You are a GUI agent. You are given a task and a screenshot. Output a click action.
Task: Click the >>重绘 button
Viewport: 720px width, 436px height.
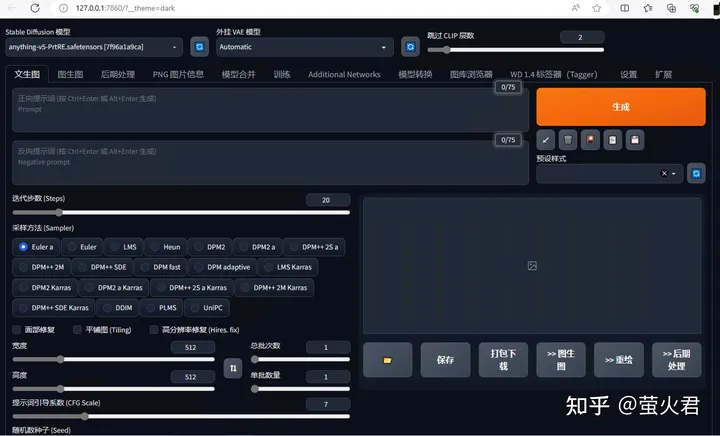point(619,360)
